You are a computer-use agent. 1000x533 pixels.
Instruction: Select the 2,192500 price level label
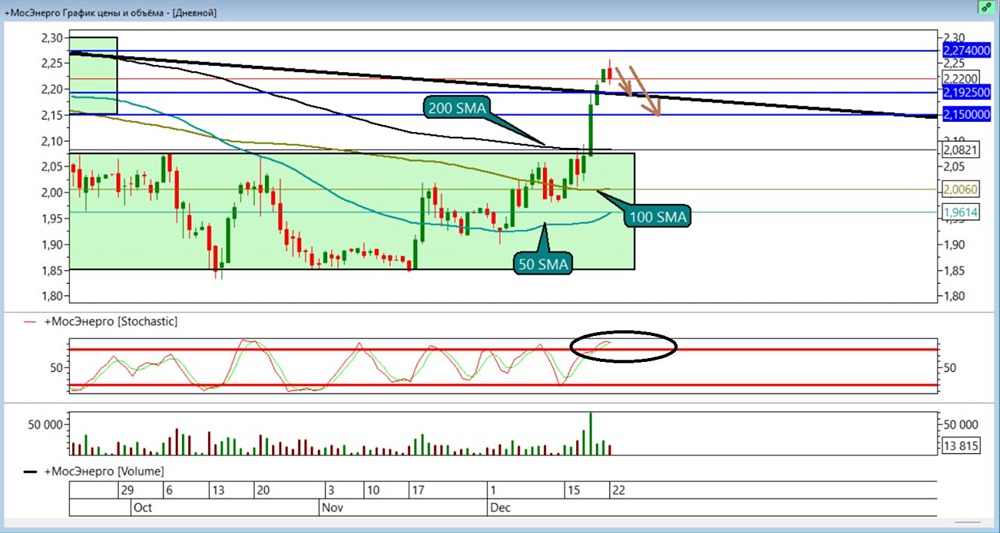pos(966,93)
